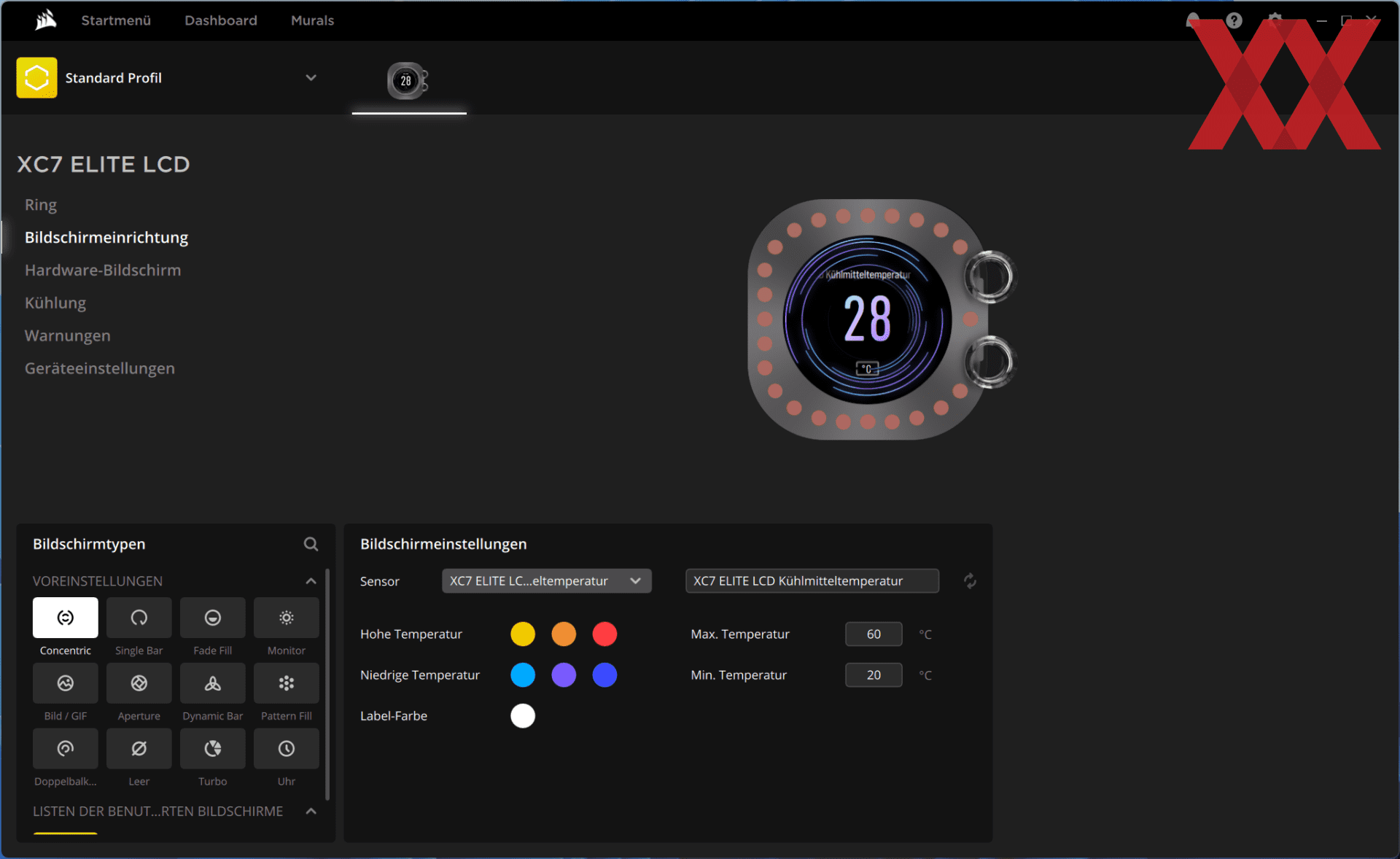This screenshot has width=1400, height=859.
Task: Select the Turbo screen type
Action: pyautogui.click(x=212, y=749)
